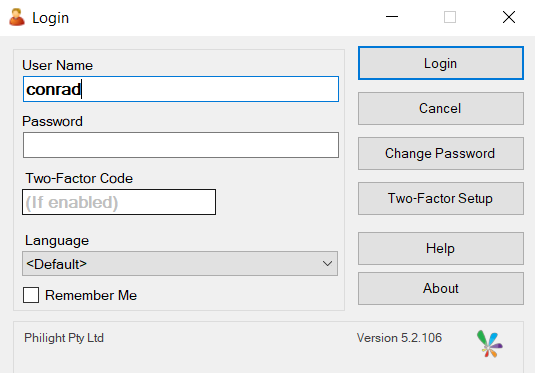Image resolution: width=535 pixels, height=373 pixels.
Task: Click the Password label above its field
Action: pos(52,121)
